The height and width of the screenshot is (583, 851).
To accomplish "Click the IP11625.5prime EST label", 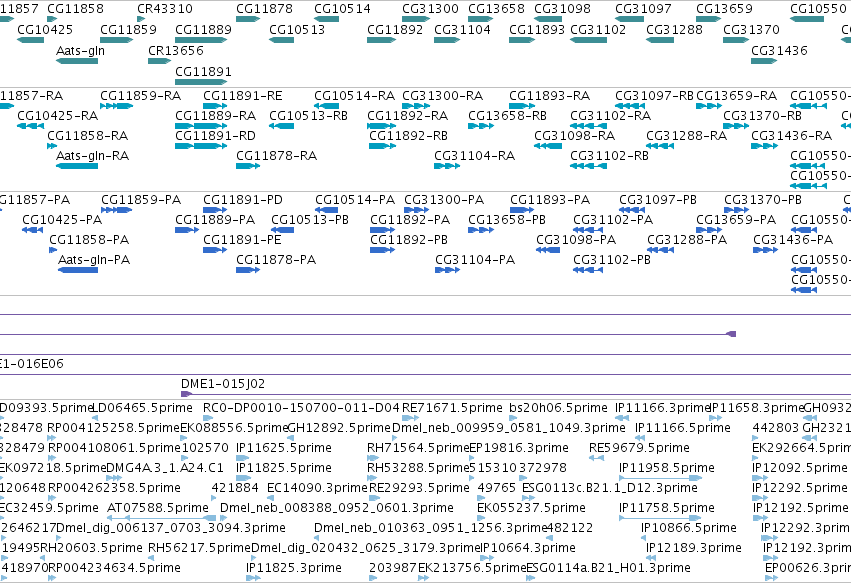I will coord(284,448).
